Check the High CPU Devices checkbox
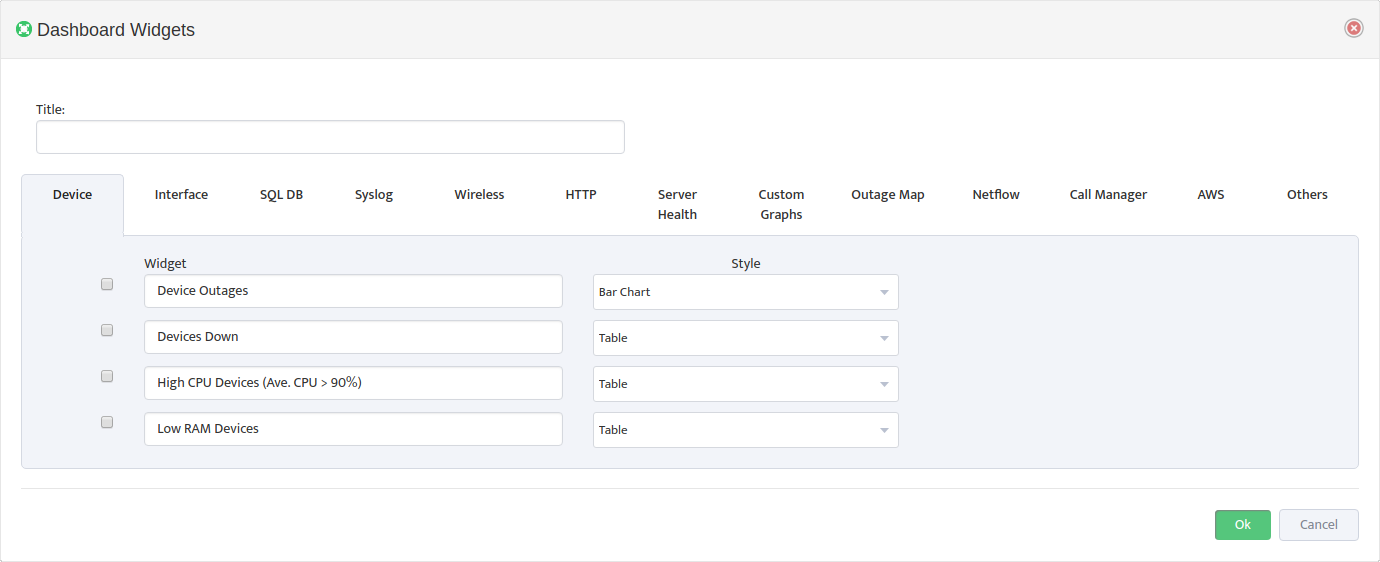Viewport: 1380px width, 562px height. point(107,376)
